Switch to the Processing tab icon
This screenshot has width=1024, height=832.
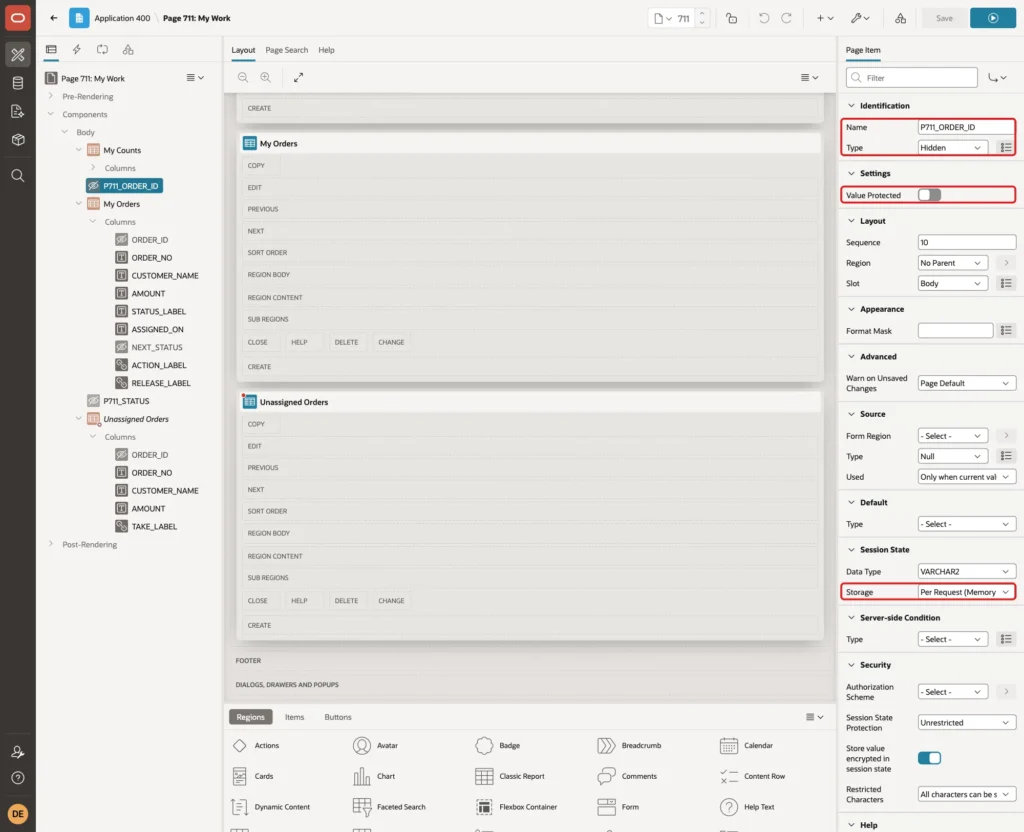[102, 50]
